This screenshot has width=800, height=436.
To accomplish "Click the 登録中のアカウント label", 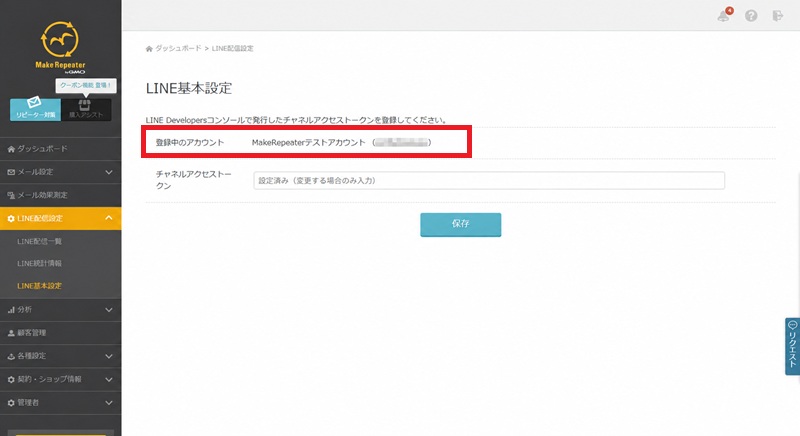I will click(x=190, y=143).
